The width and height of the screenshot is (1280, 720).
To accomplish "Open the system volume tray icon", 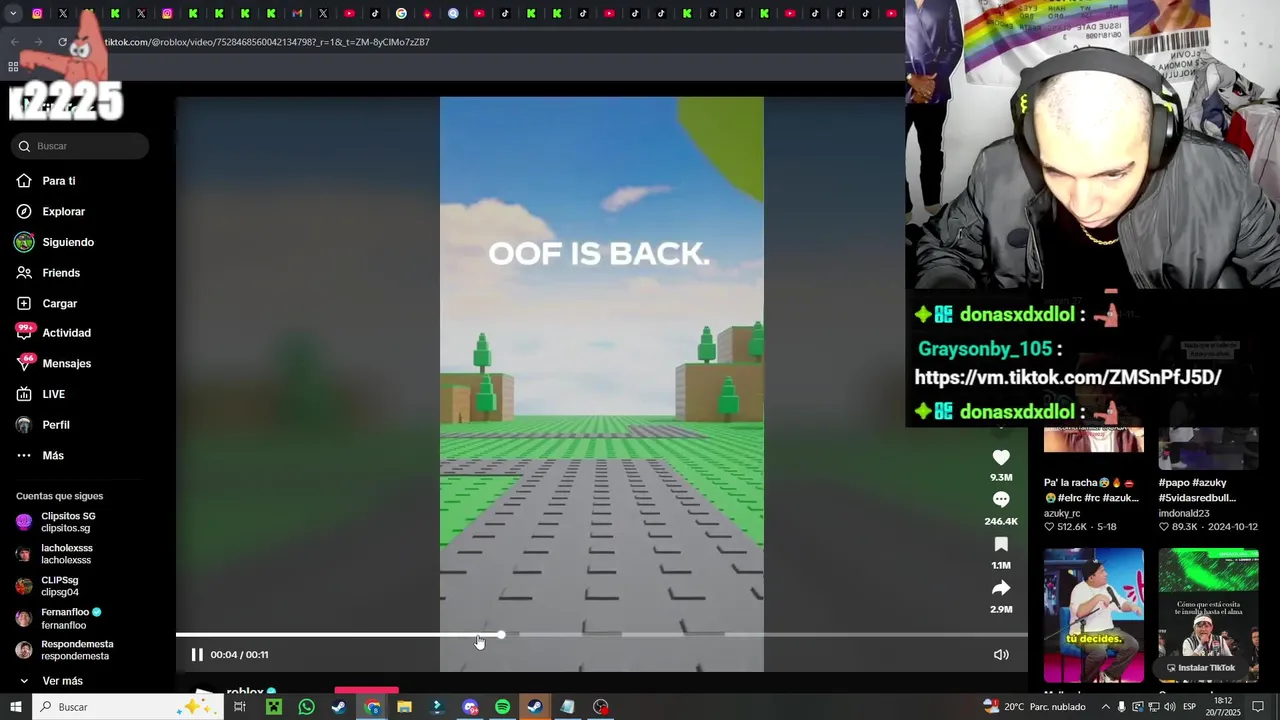I will (1169, 707).
